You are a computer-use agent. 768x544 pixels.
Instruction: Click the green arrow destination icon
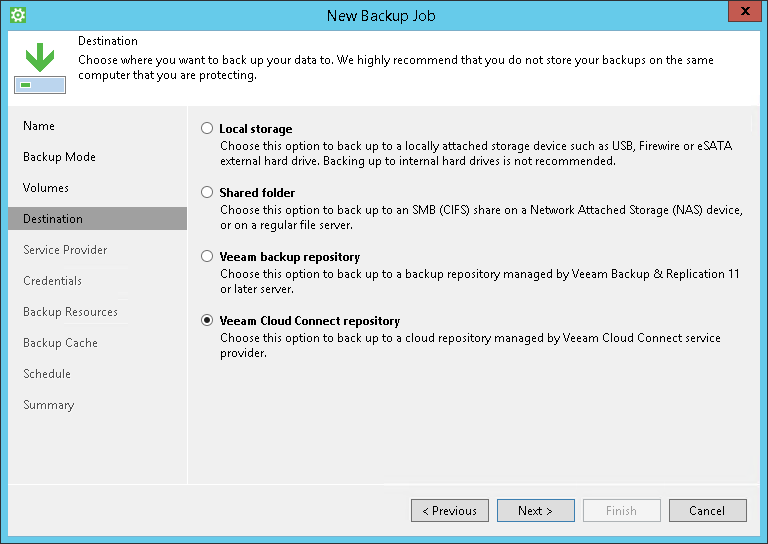click(40, 68)
